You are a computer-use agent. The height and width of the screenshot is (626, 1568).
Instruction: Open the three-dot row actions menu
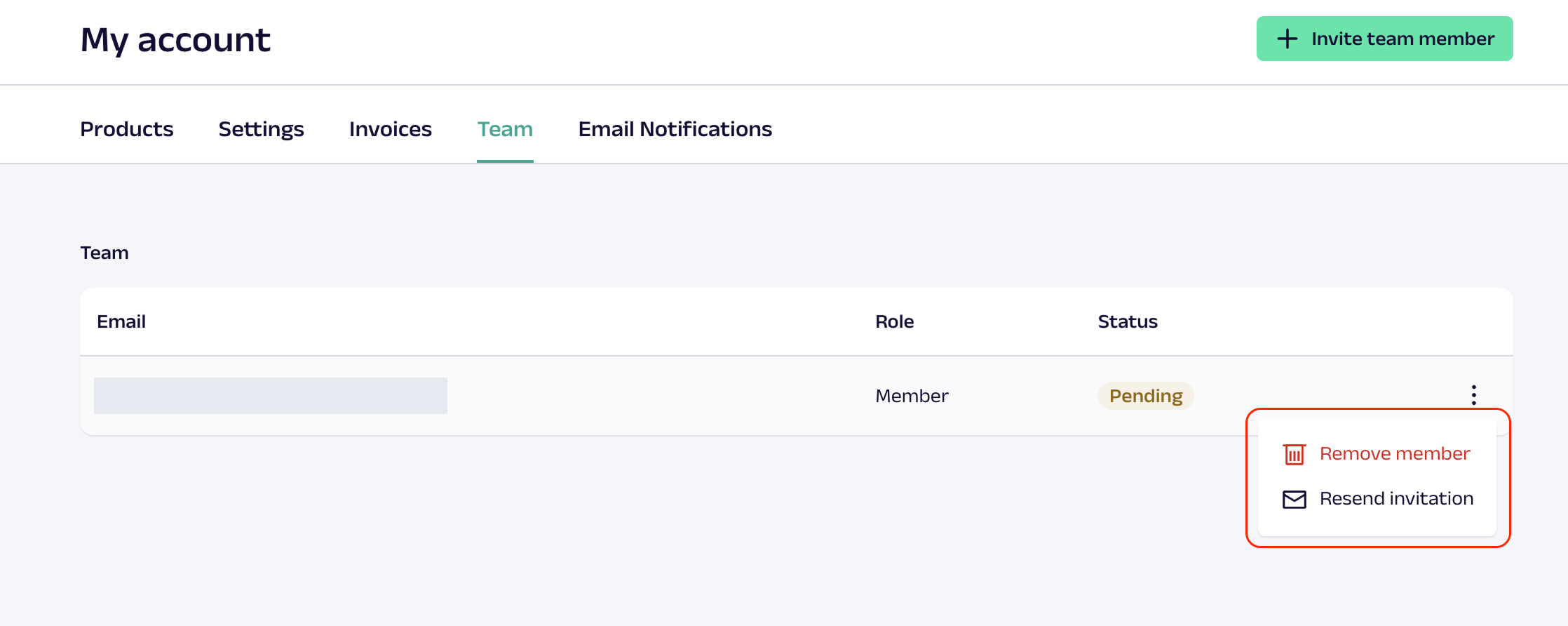[1473, 395]
